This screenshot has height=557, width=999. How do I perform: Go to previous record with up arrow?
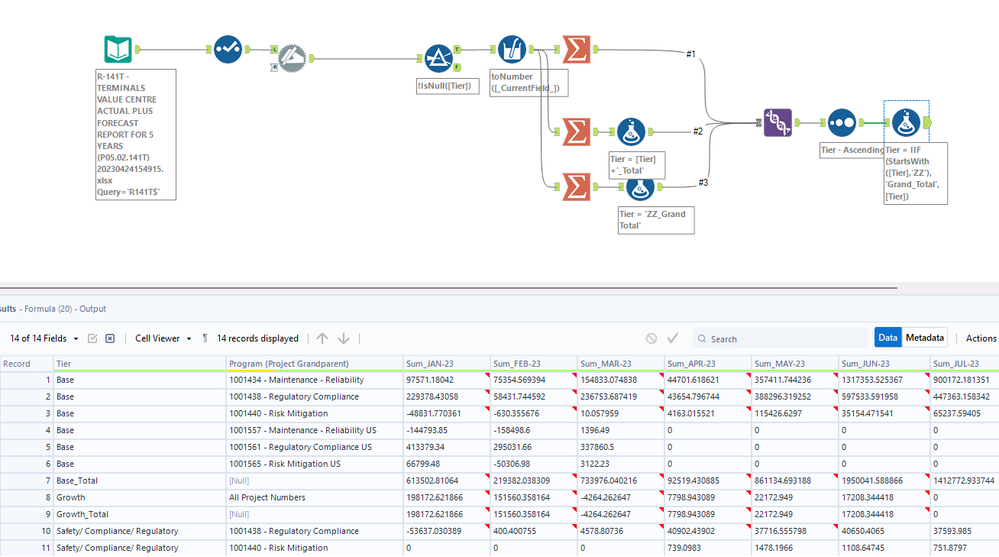point(322,338)
